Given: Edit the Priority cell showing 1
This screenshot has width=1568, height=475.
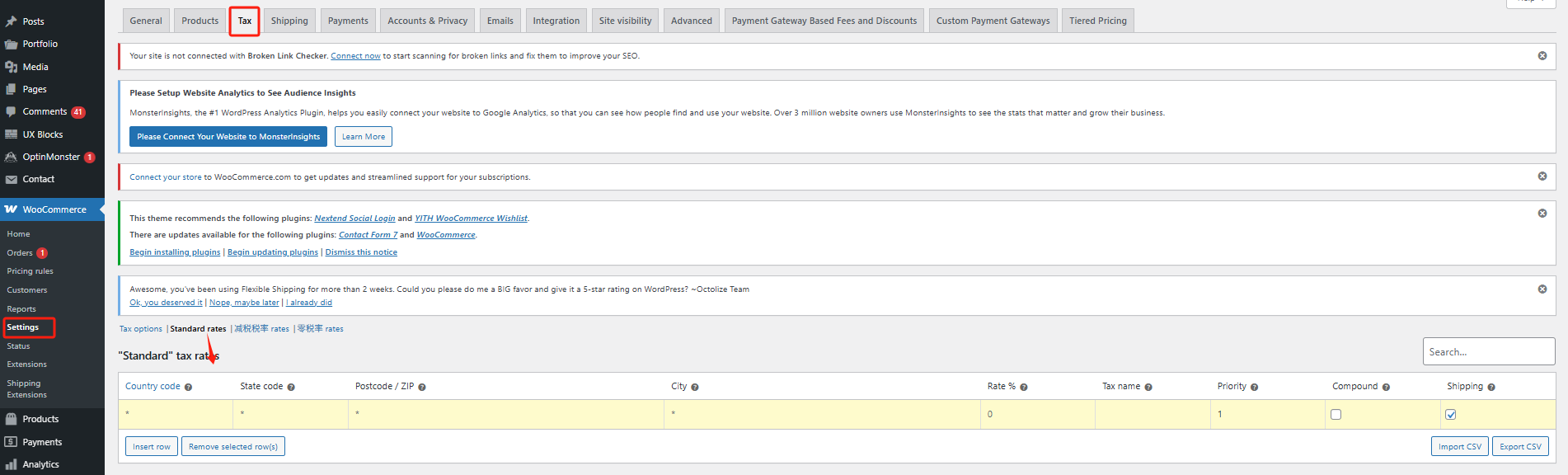Looking at the screenshot, I should 1268,415.
